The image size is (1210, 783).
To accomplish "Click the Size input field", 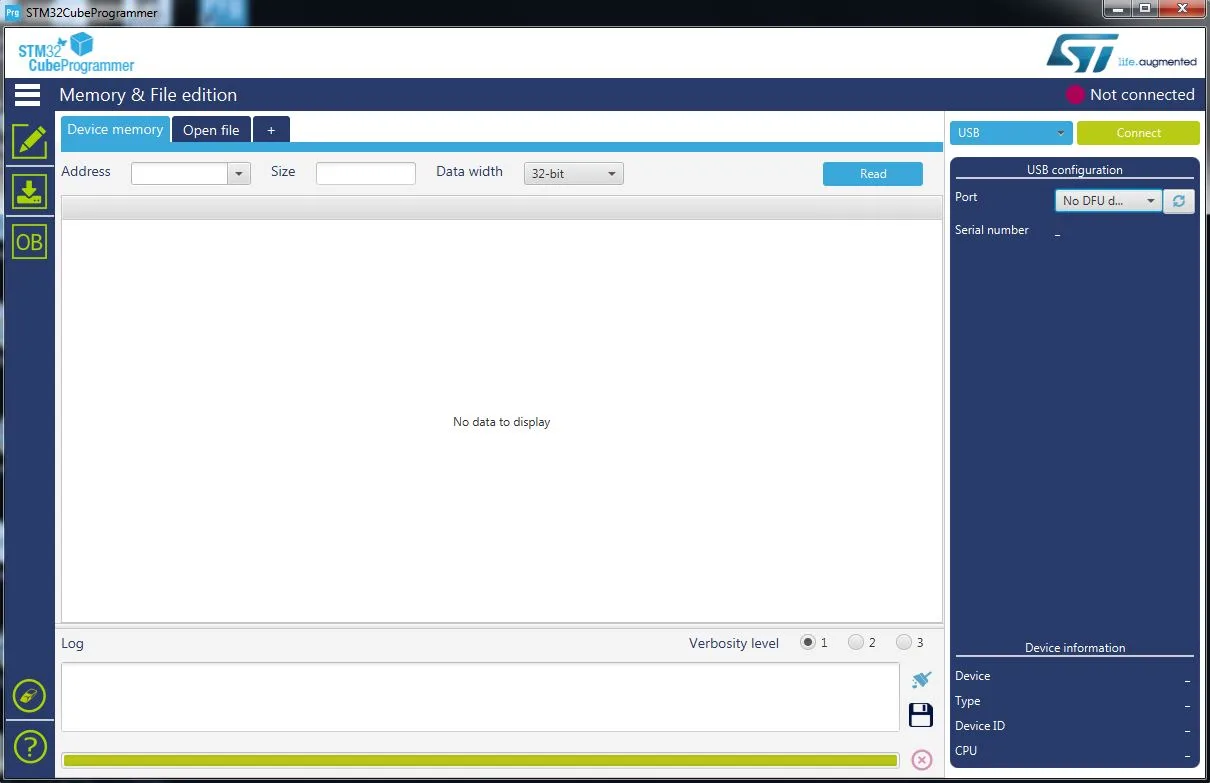I will 365,174.
